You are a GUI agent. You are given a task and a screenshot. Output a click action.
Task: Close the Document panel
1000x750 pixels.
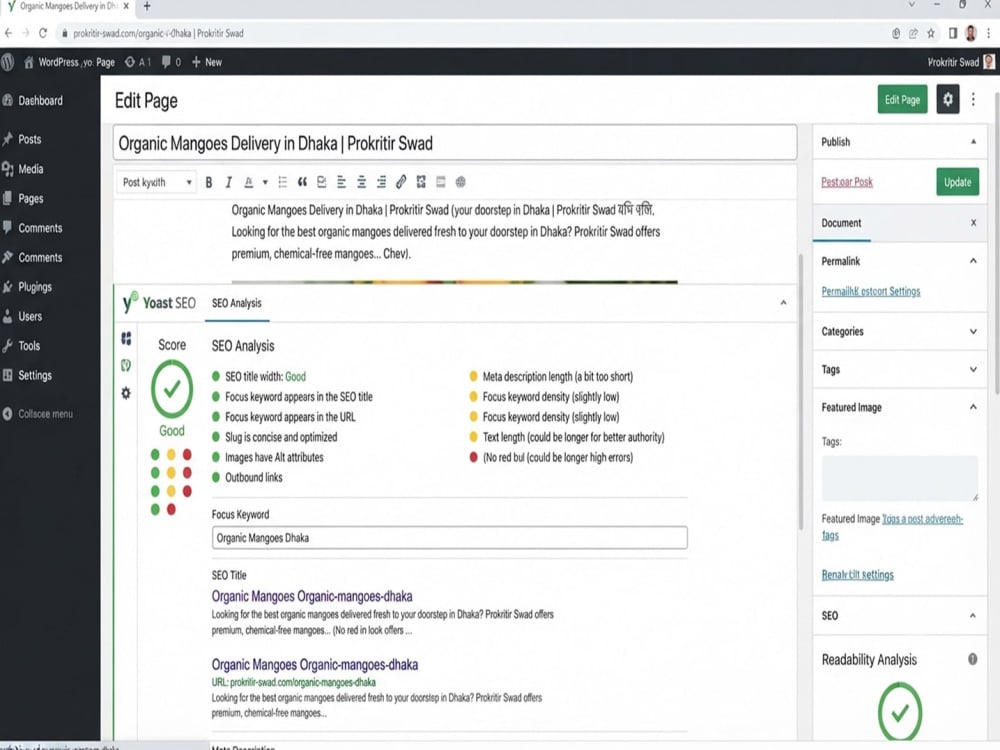click(x=973, y=223)
